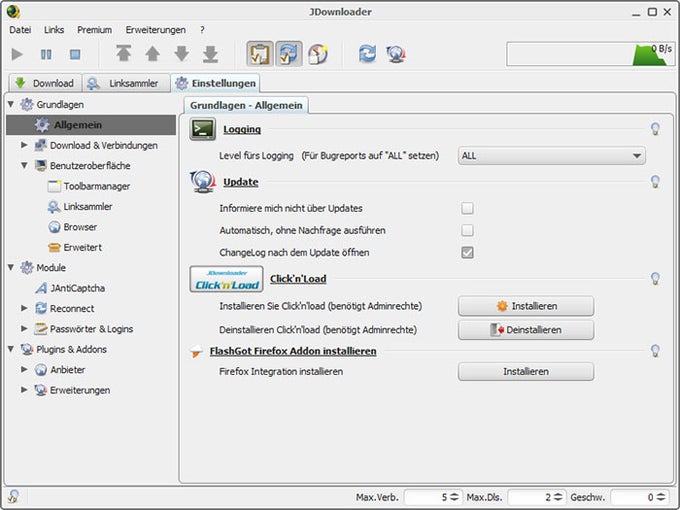Click the speed graph display
This screenshot has height=510, width=680.
point(591,54)
